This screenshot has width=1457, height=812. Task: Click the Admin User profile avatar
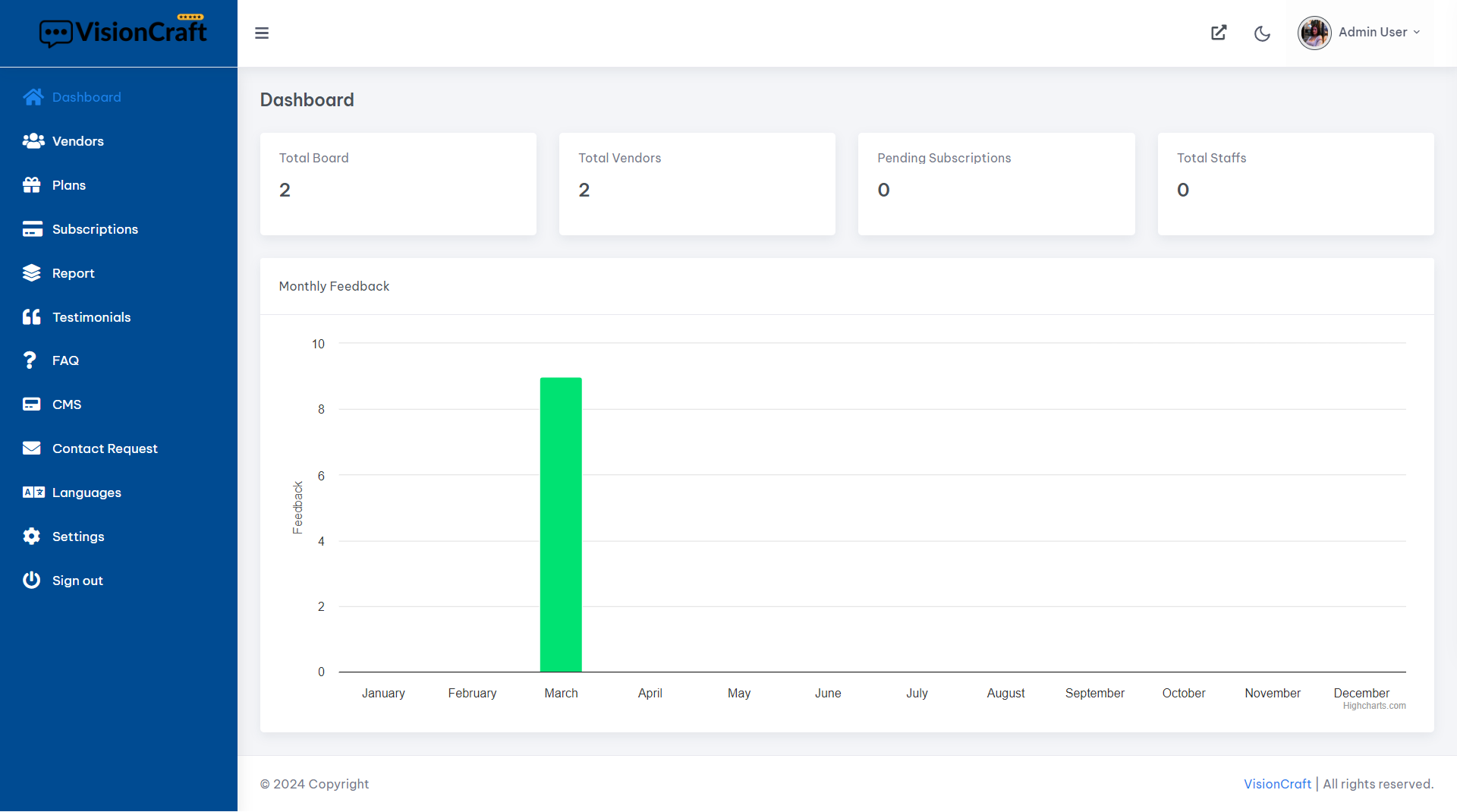1314,33
